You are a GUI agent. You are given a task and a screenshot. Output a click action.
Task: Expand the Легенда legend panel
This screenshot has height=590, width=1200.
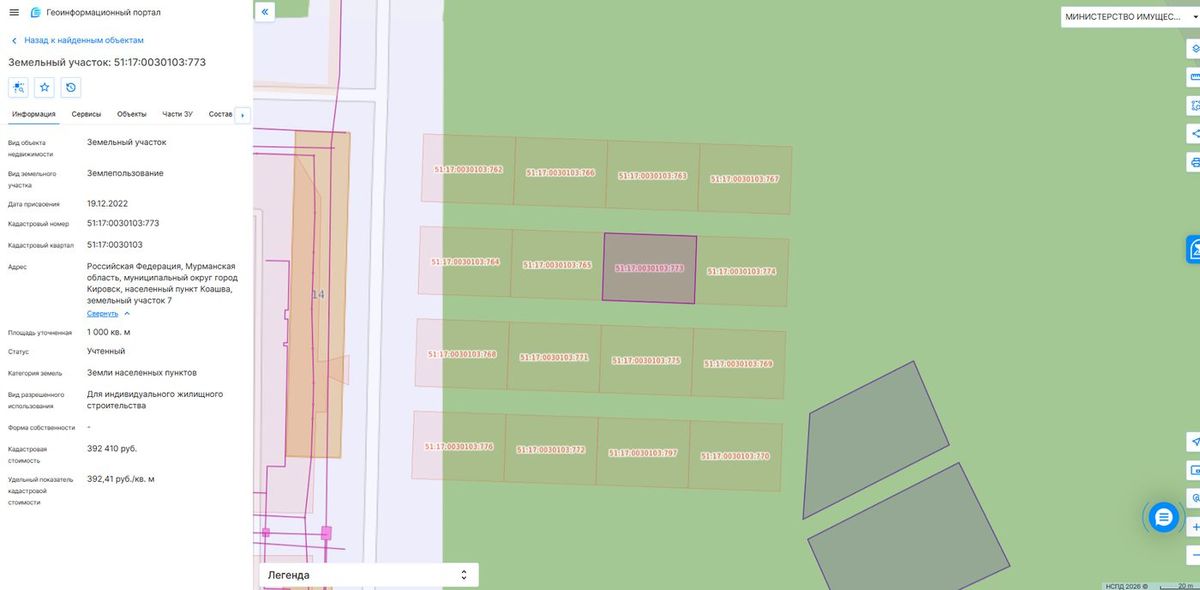[x=368, y=575]
